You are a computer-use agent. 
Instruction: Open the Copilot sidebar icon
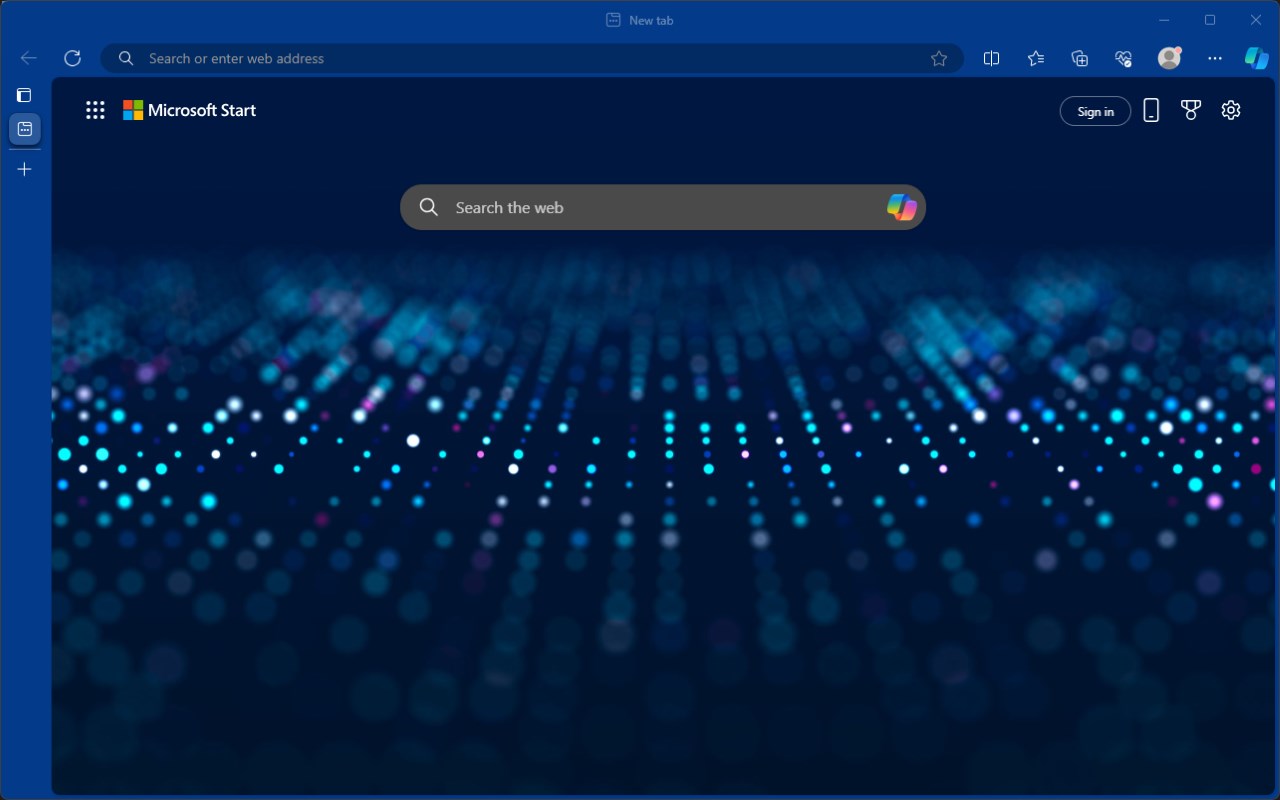click(1256, 58)
